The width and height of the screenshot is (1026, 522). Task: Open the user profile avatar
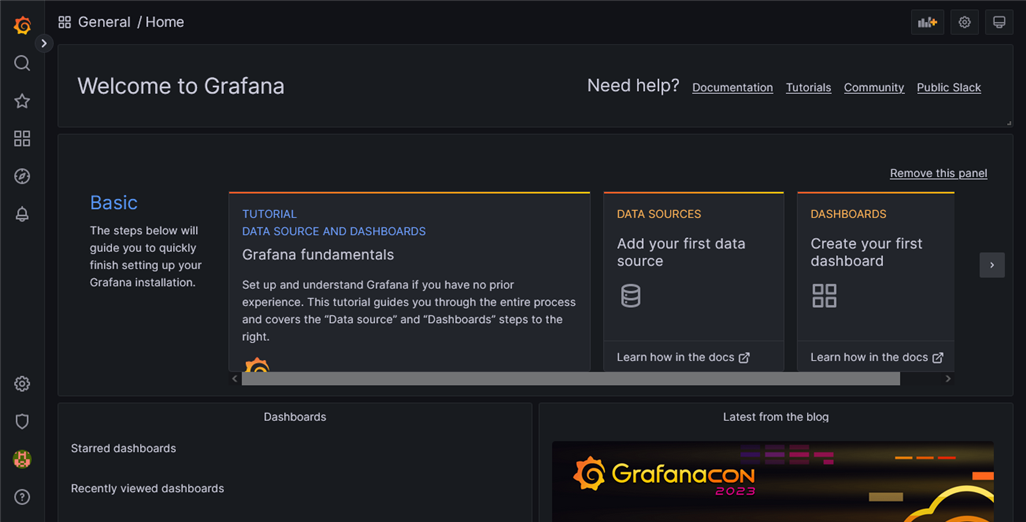click(22, 459)
